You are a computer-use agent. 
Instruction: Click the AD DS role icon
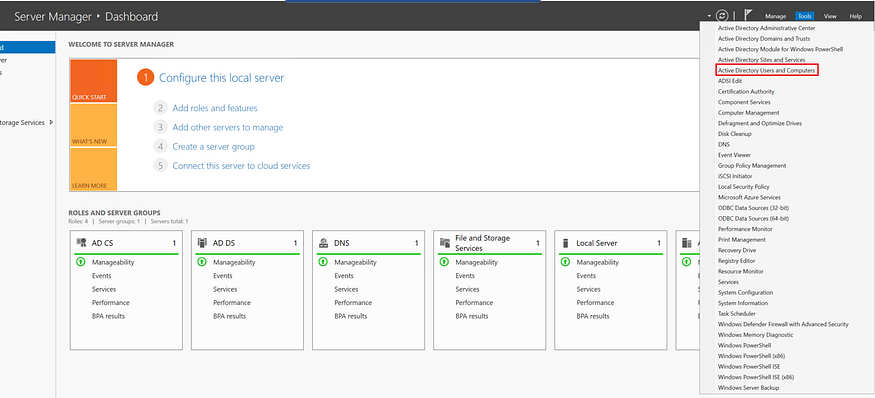click(202, 243)
